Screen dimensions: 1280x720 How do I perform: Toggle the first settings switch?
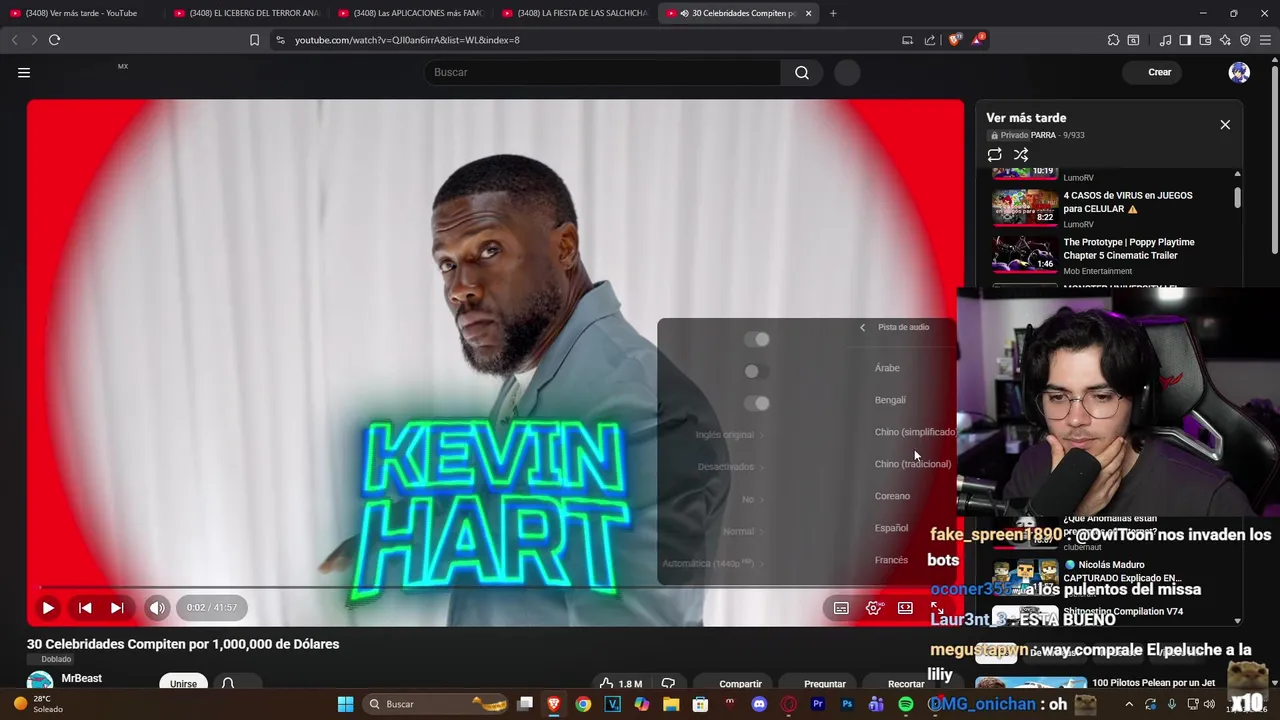[757, 339]
